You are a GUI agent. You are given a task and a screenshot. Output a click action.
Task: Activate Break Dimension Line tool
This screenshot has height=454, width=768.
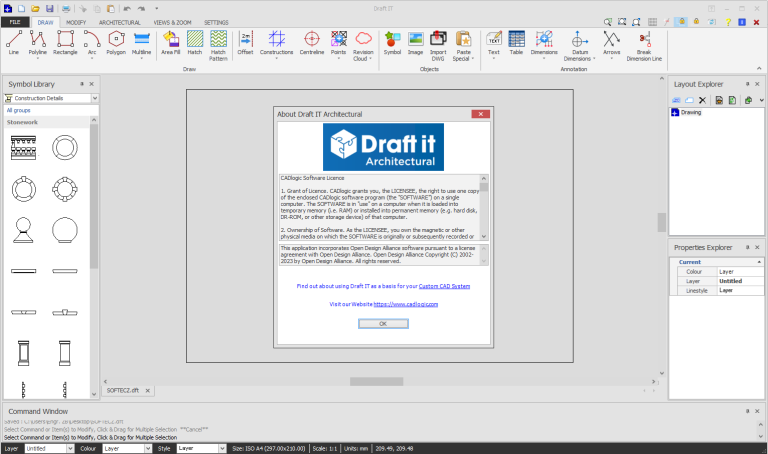tap(644, 45)
